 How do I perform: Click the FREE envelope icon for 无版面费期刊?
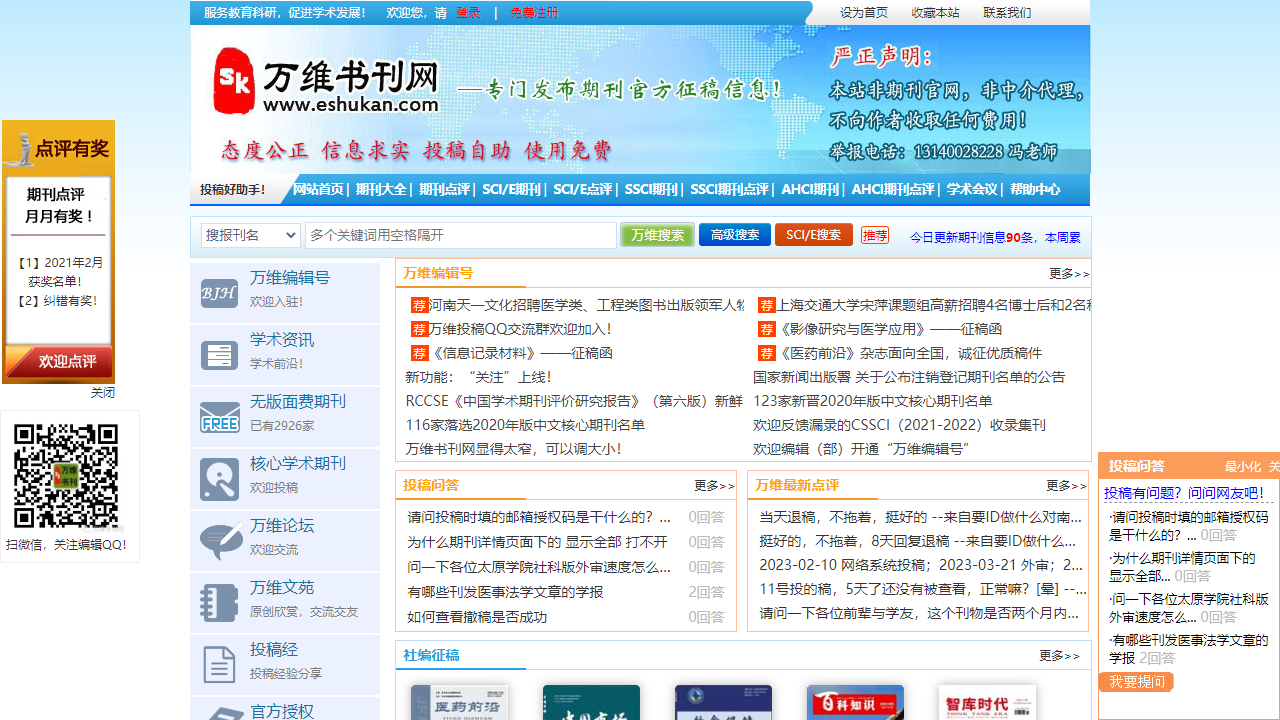(x=219, y=417)
